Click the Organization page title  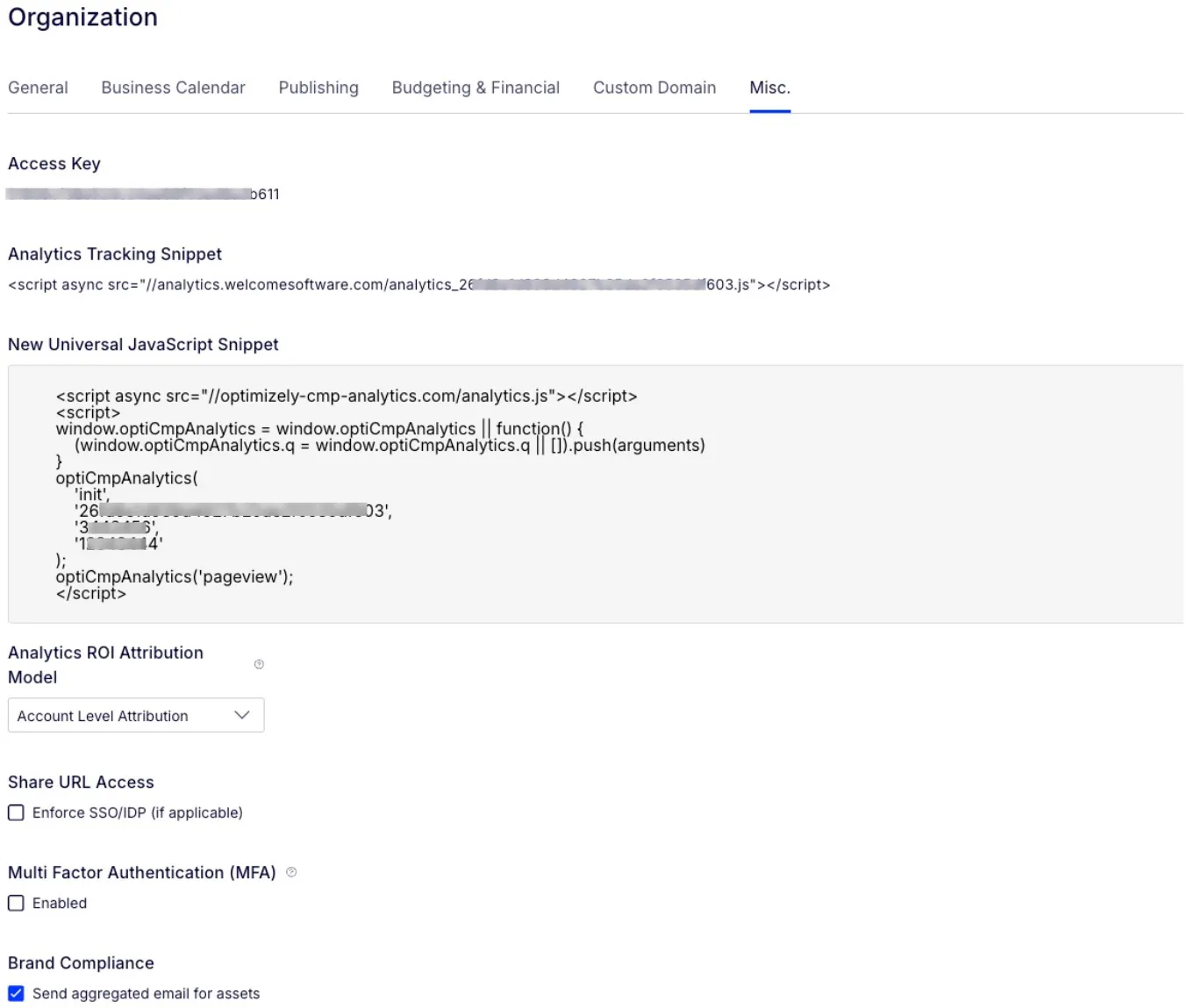[x=82, y=18]
